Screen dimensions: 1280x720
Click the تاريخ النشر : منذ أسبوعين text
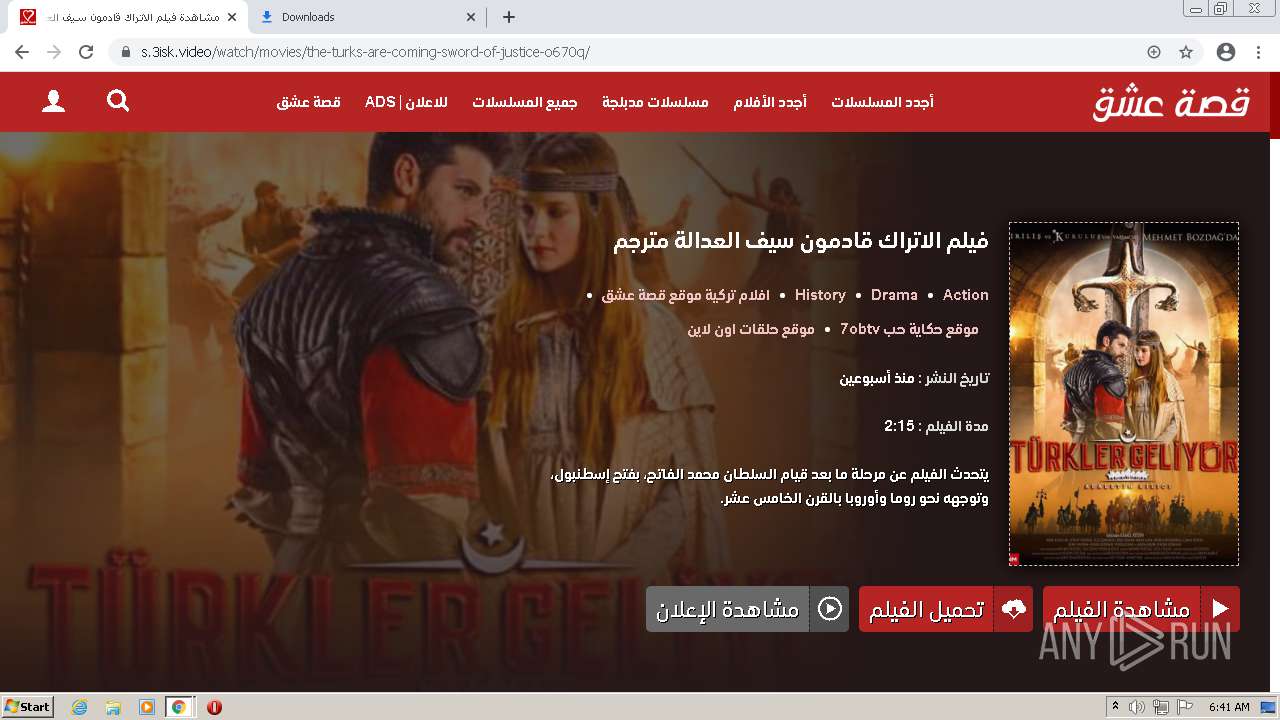point(914,378)
